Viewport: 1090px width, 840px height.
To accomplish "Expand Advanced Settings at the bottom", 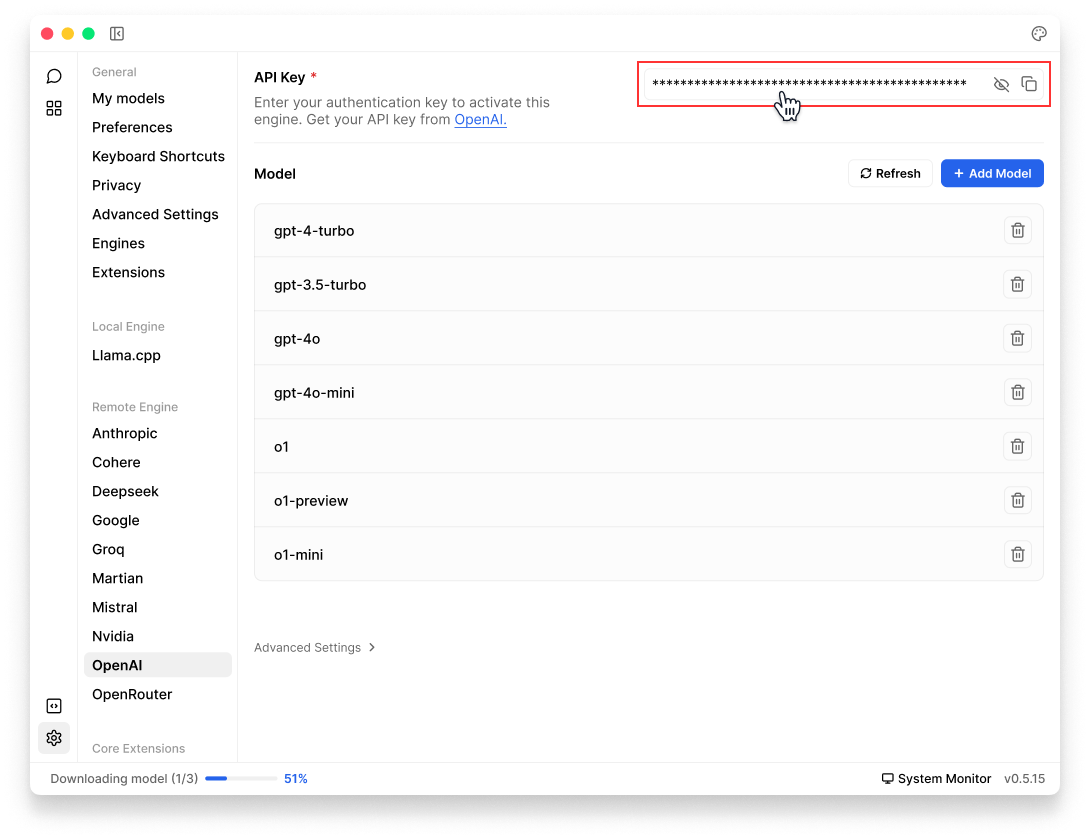I will tap(315, 647).
